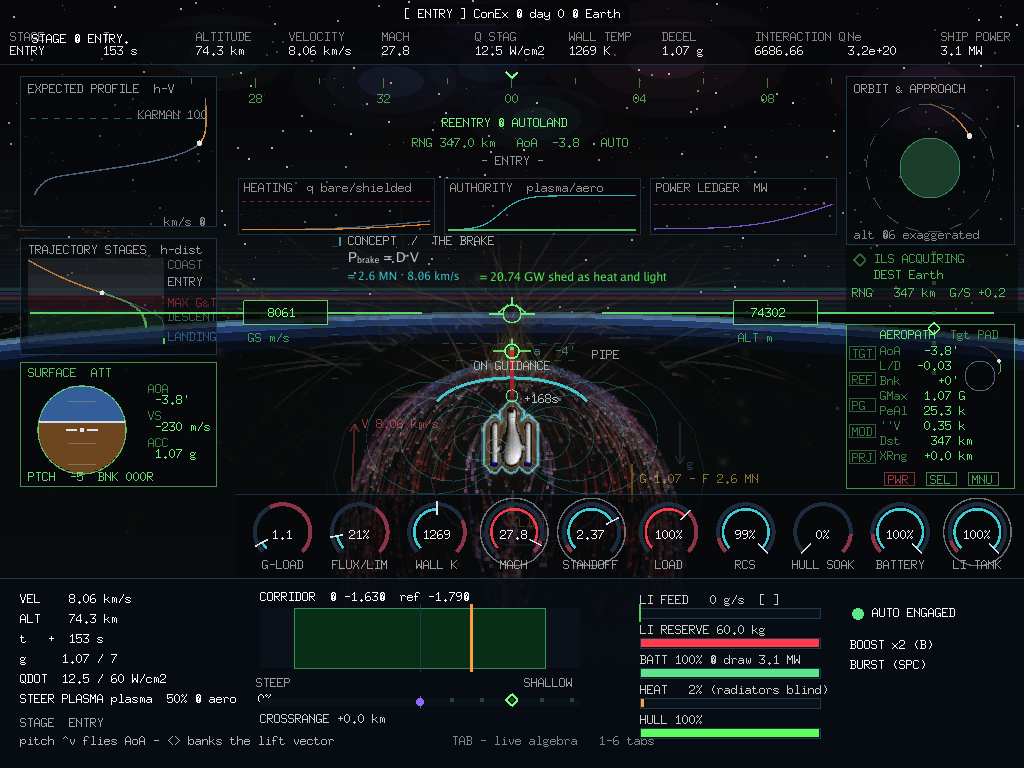Click the BATTERY gauge dial
1024x768 pixels.
point(899,532)
